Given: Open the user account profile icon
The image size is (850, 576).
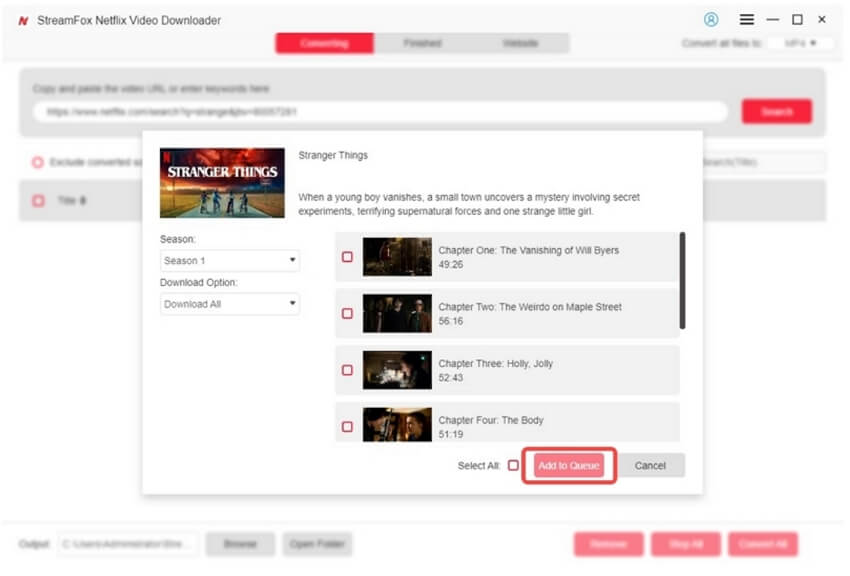Looking at the screenshot, I should point(711,20).
